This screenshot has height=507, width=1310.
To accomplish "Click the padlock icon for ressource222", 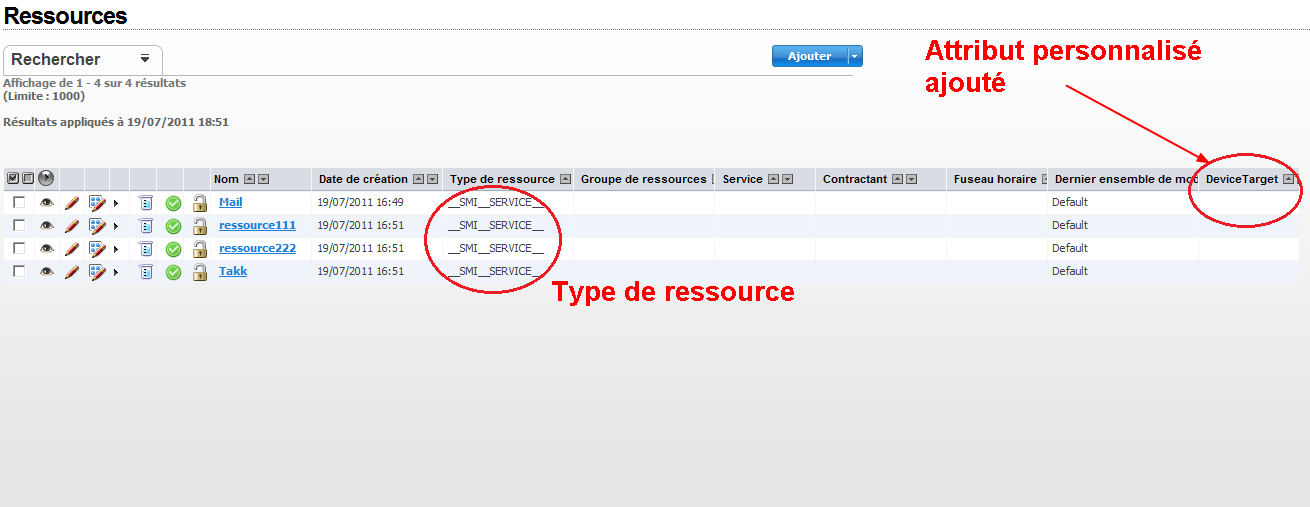I will point(199,248).
